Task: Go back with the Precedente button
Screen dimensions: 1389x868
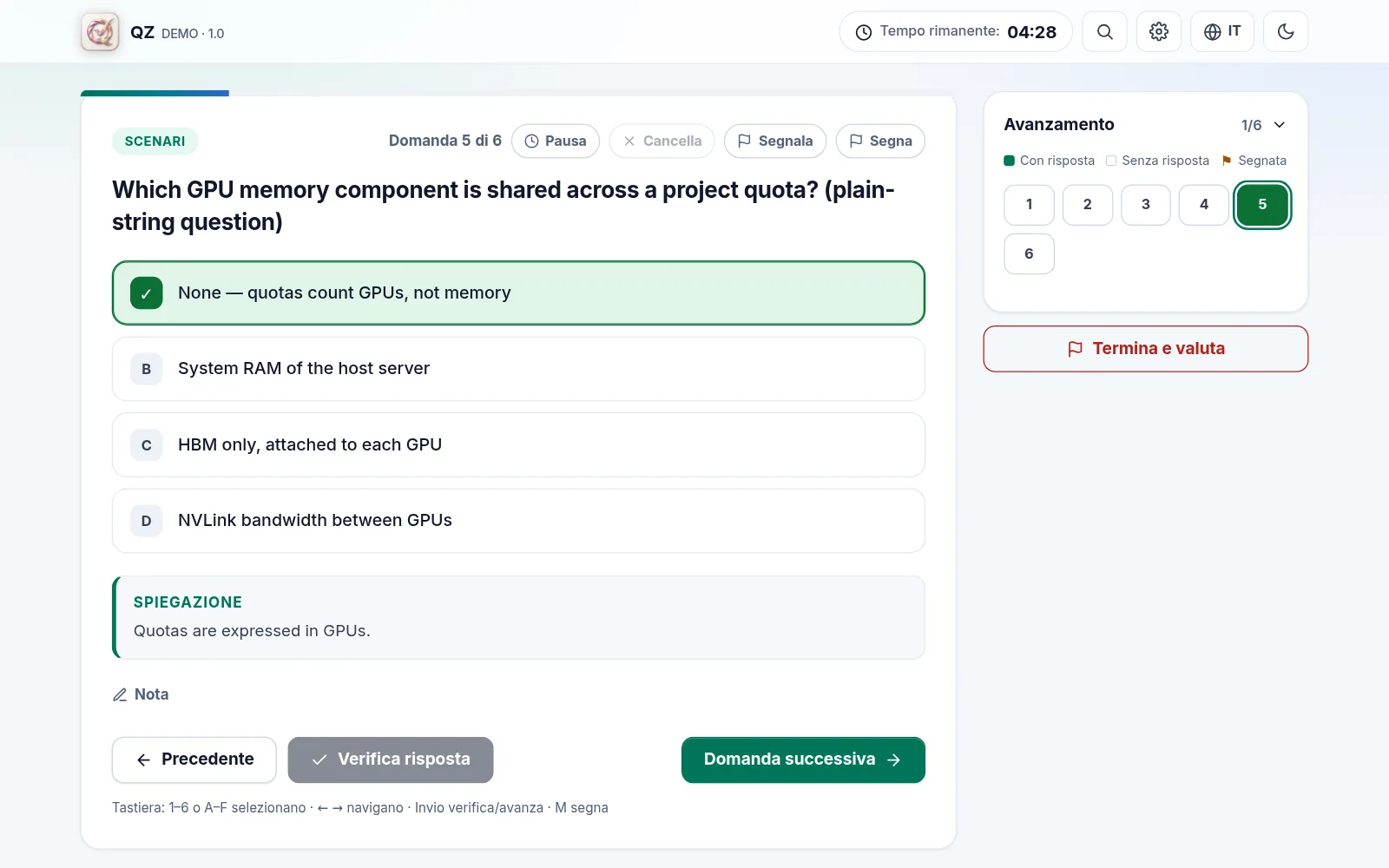Action: pos(194,759)
